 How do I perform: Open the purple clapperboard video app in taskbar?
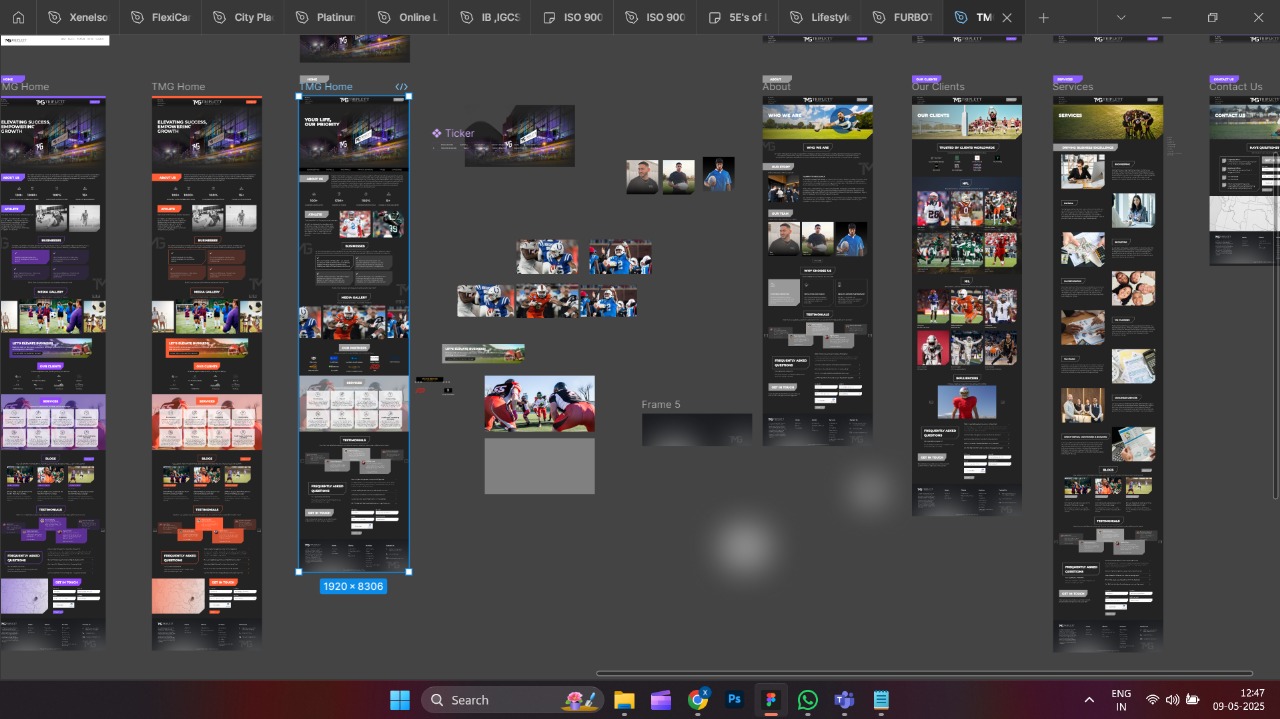click(x=661, y=700)
